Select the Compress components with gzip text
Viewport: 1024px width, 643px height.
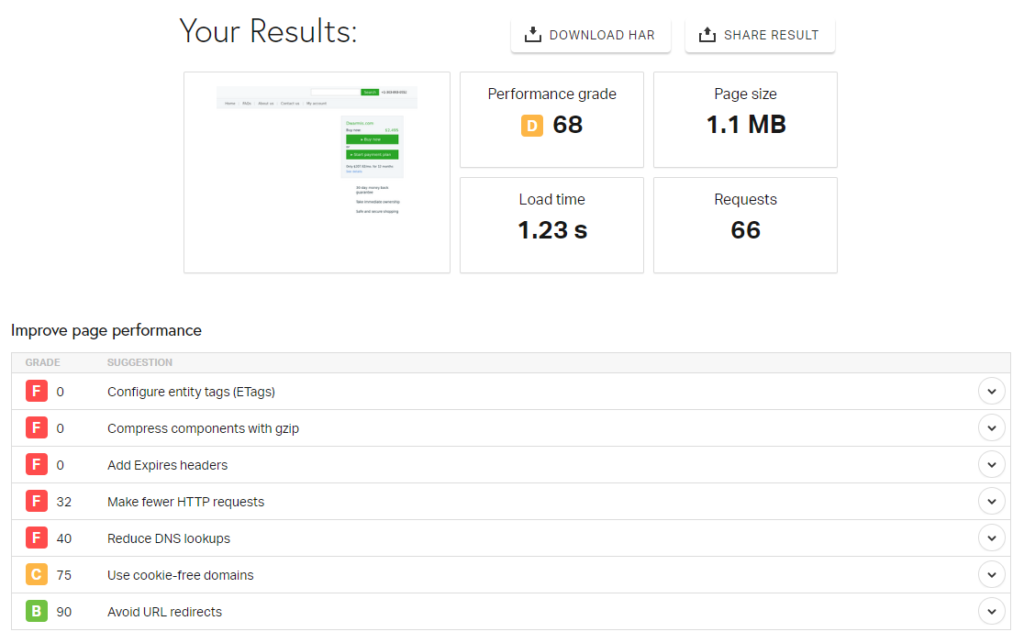click(x=203, y=428)
